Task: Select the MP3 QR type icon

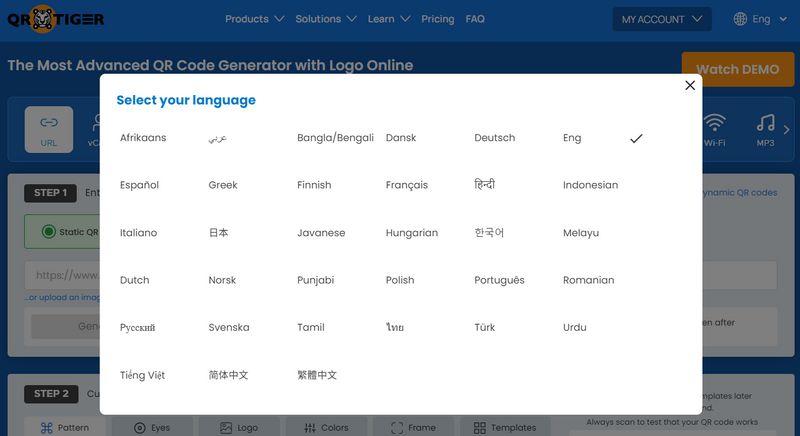Action: pos(765,130)
